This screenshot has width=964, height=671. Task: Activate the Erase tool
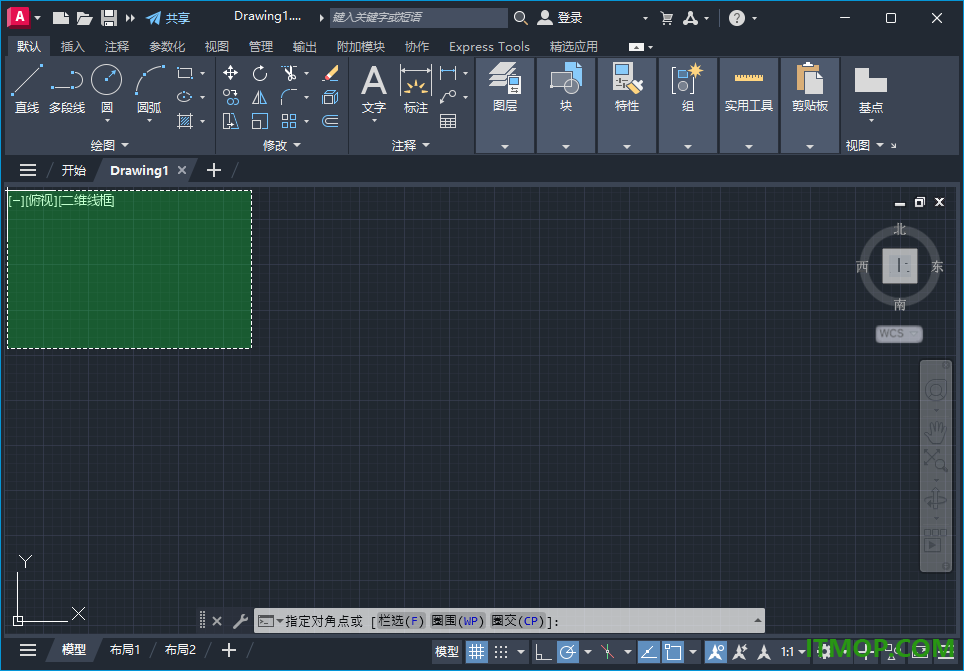[x=330, y=73]
